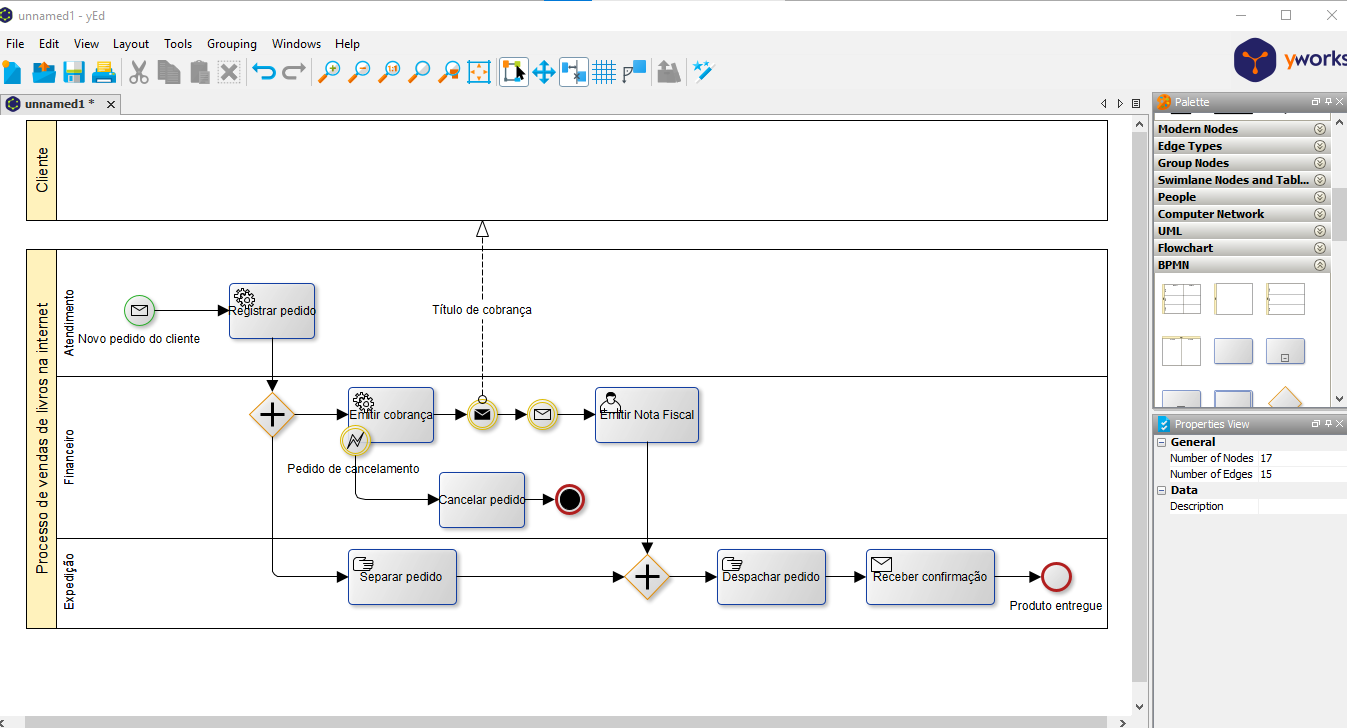Toggle orthogonal edges mode button

pyautogui.click(x=573, y=72)
